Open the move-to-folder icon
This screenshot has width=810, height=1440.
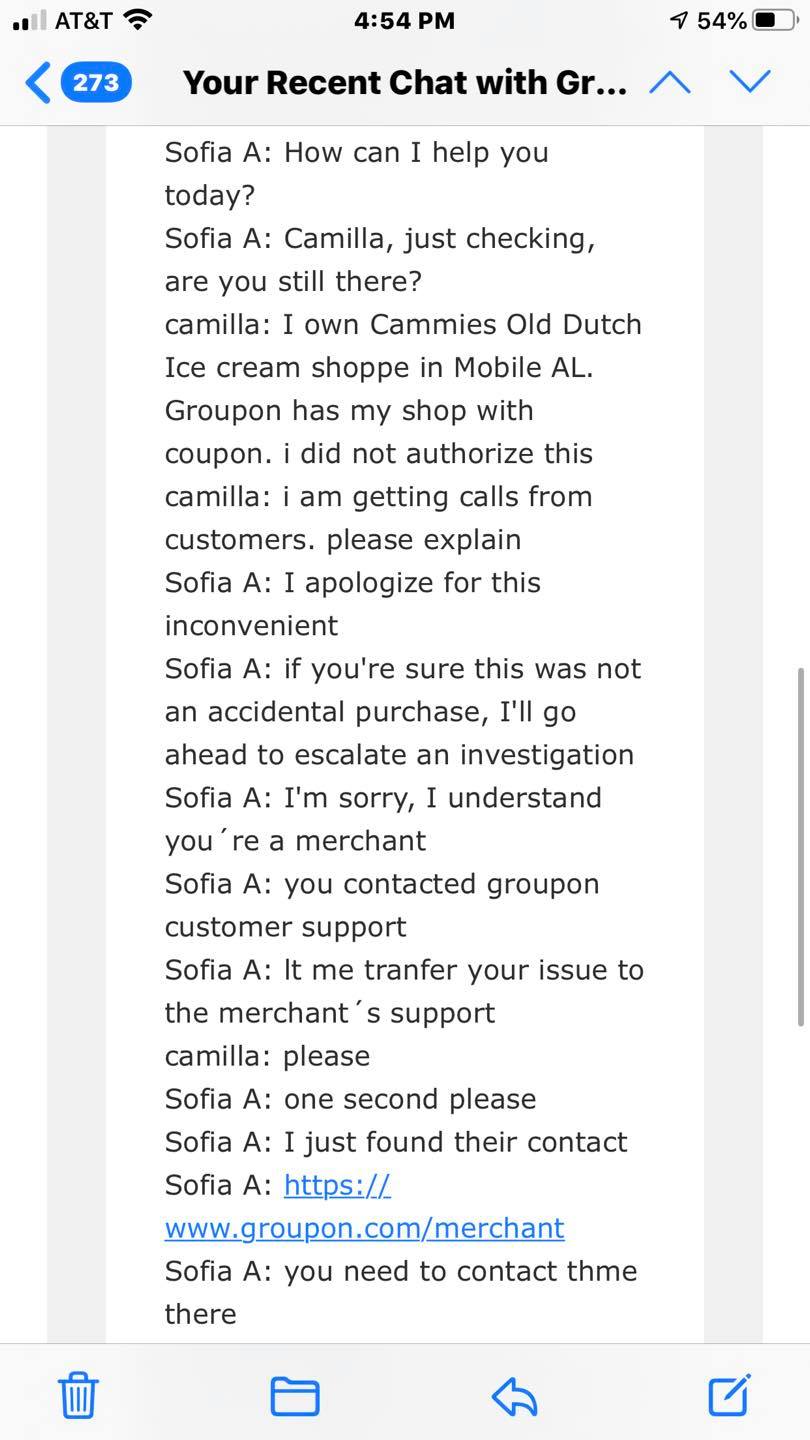(x=295, y=1396)
